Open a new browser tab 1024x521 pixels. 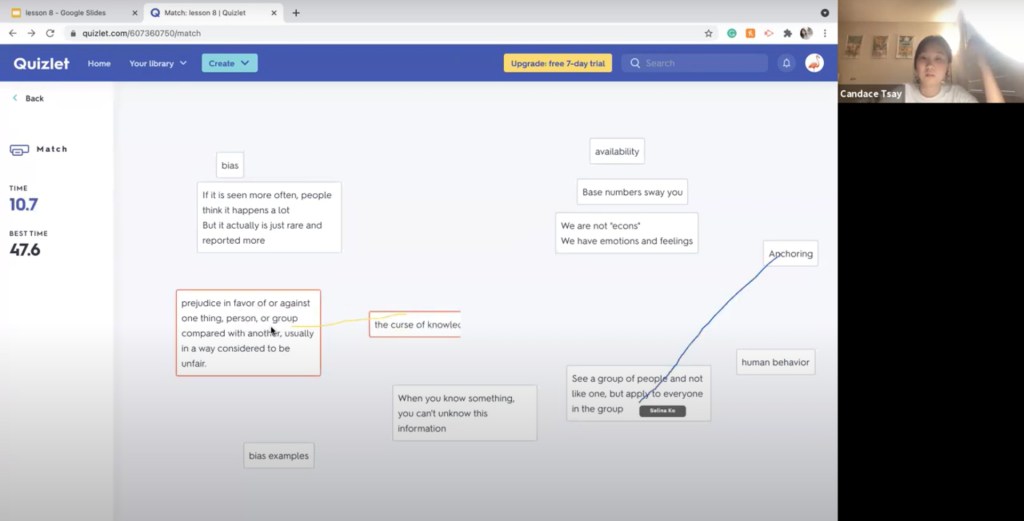tap(296, 13)
